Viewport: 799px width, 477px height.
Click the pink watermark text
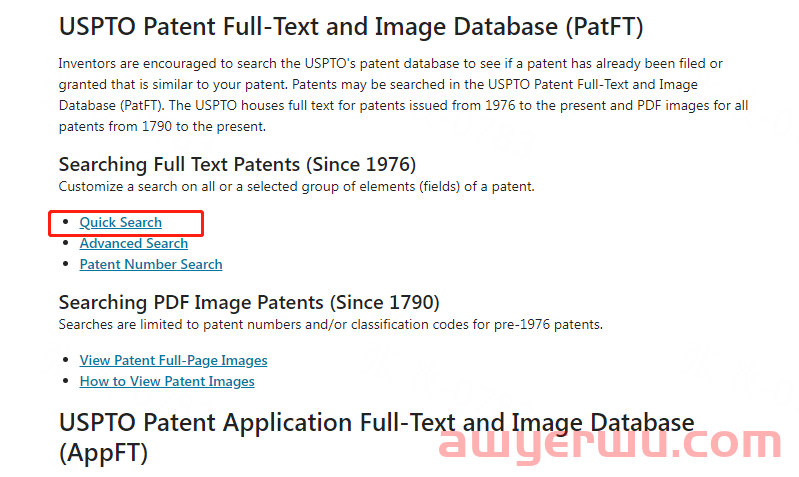610,444
